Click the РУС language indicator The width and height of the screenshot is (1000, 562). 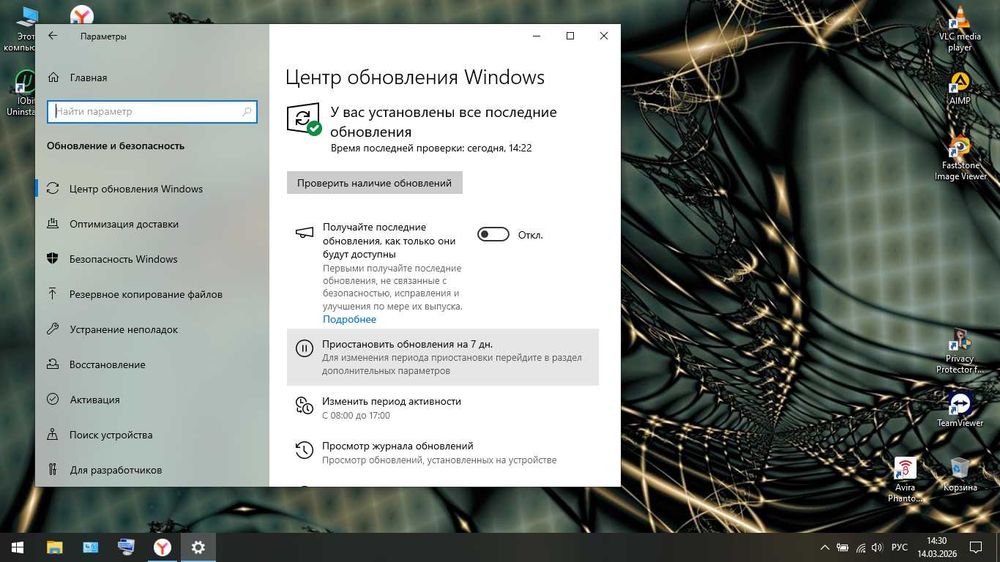click(x=899, y=547)
